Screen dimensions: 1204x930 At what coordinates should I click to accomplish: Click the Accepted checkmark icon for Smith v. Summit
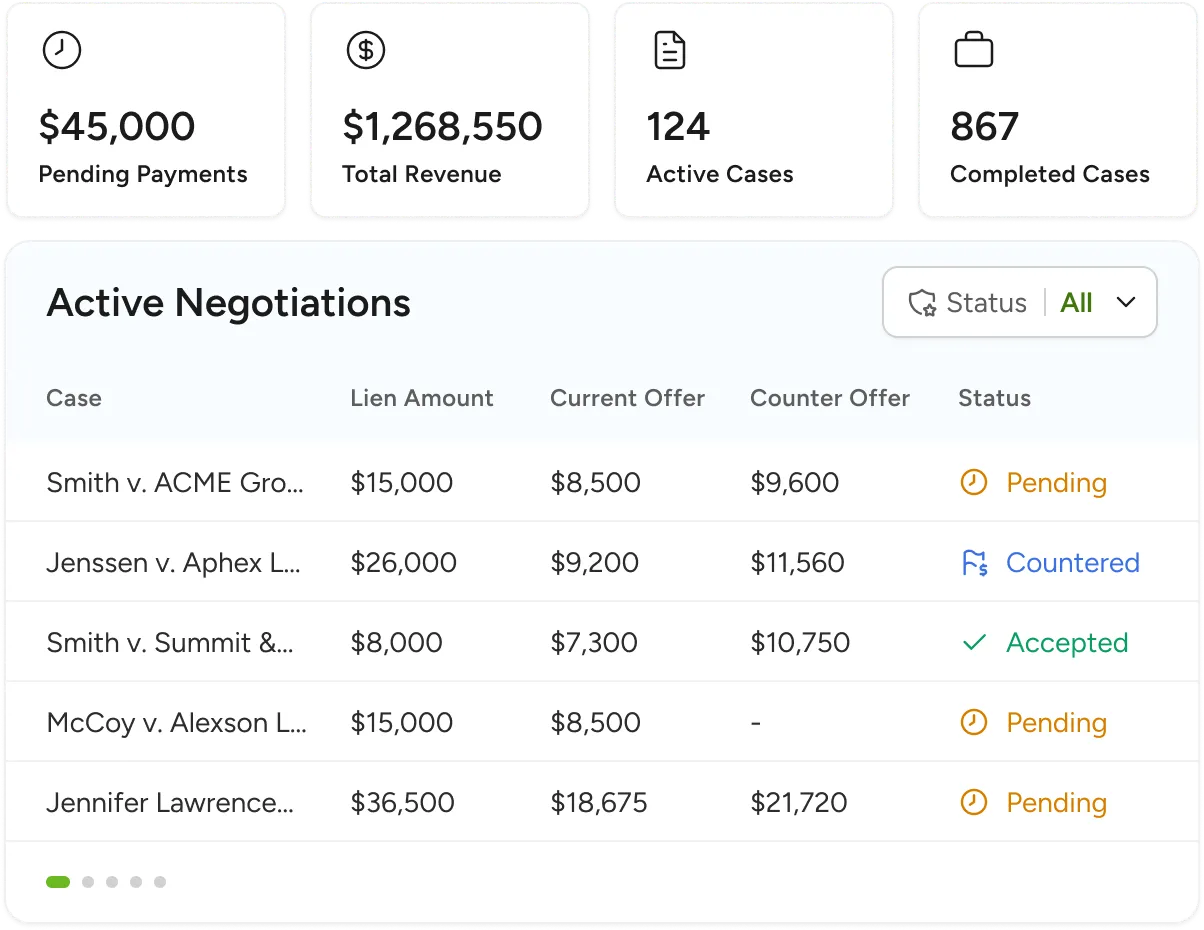pyautogui.click(x=974, y=643)
